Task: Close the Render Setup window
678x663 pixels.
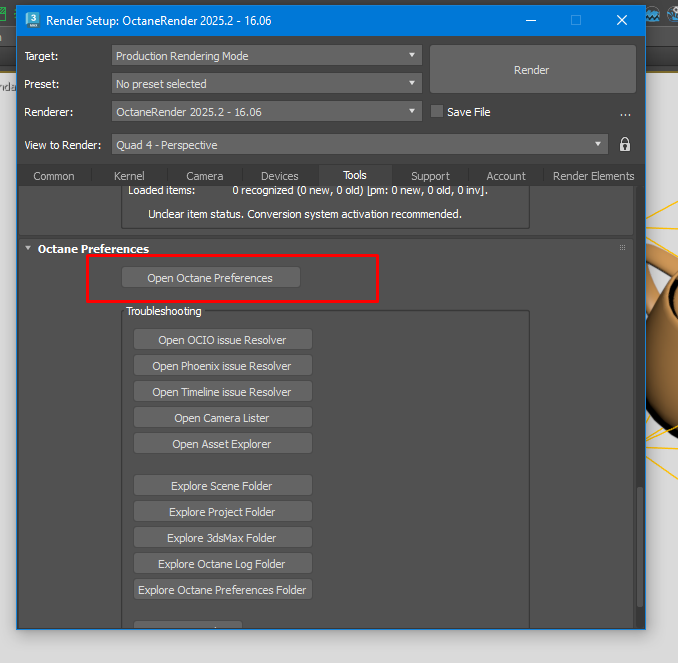Action: point(622,20)
